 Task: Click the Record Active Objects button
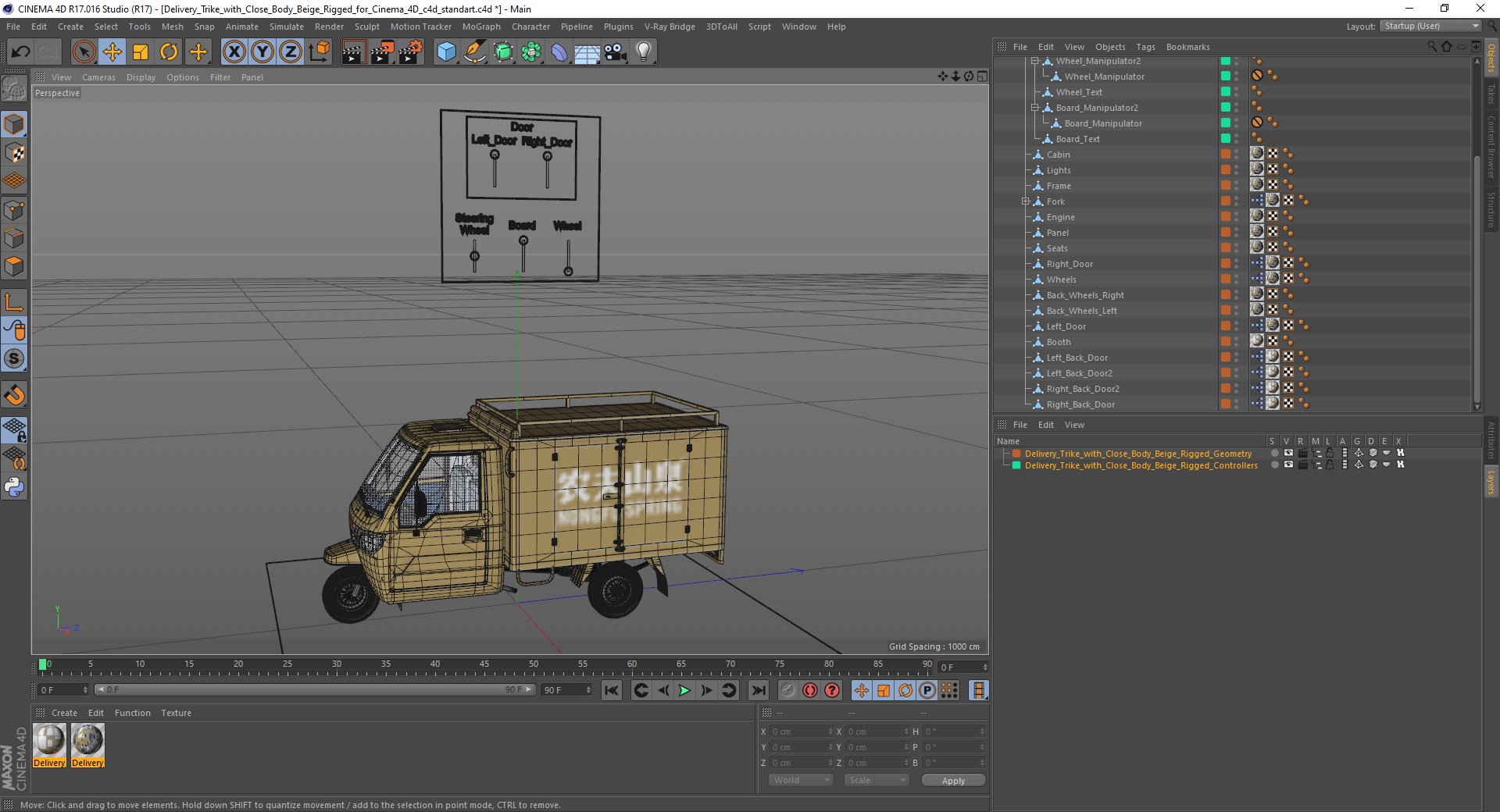(x=787, y=690)
